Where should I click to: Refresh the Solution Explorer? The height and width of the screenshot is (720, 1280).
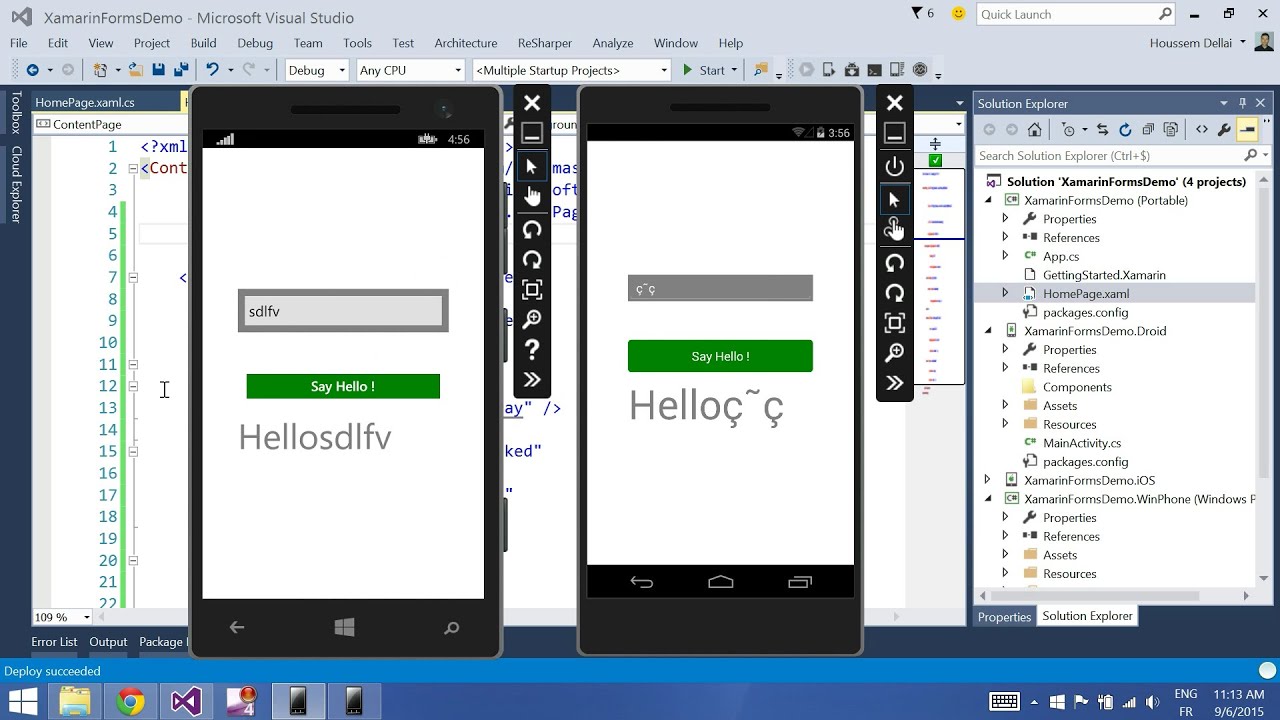pos(1125,130)
